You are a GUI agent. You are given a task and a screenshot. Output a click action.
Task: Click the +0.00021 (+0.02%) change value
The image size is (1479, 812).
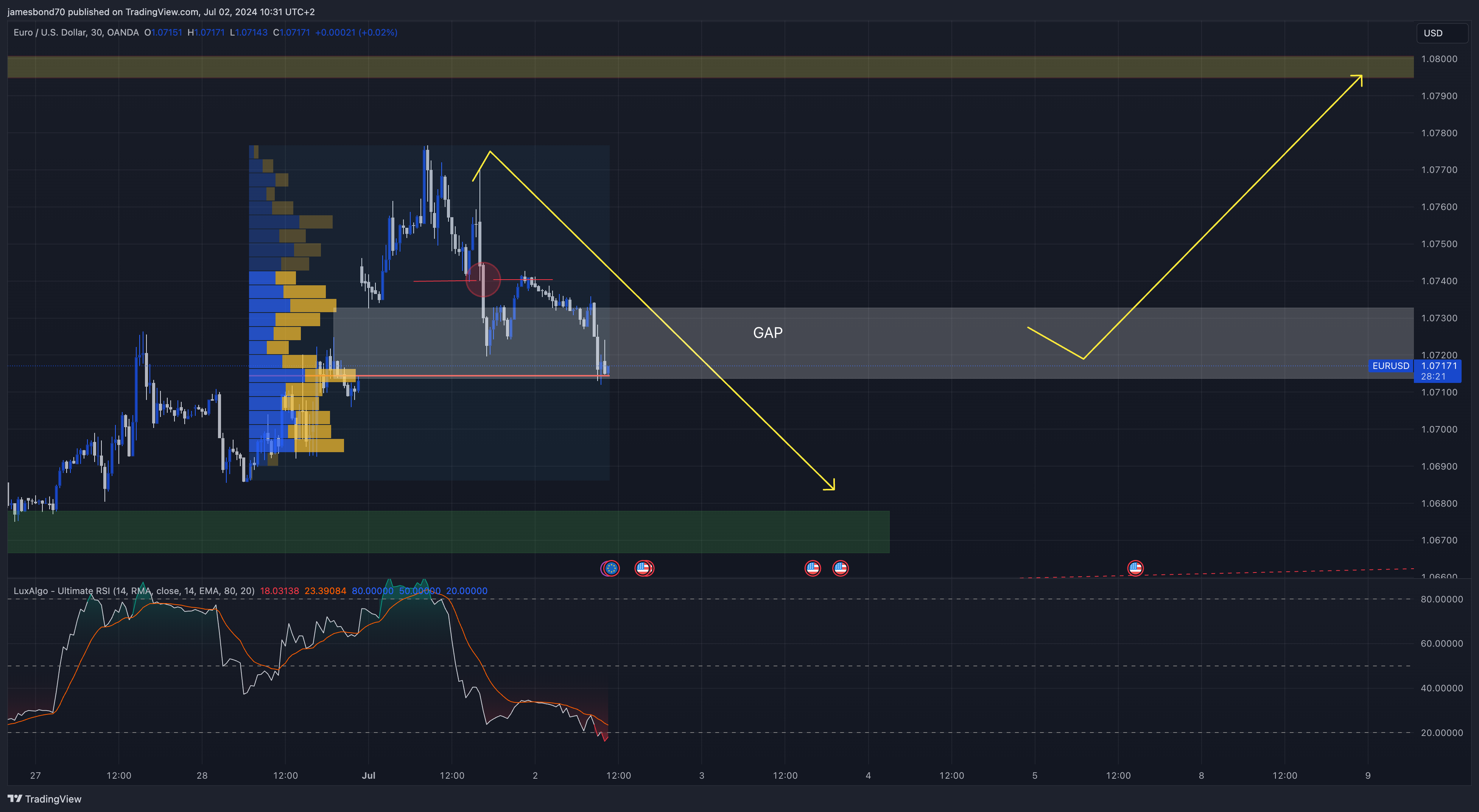357,33
